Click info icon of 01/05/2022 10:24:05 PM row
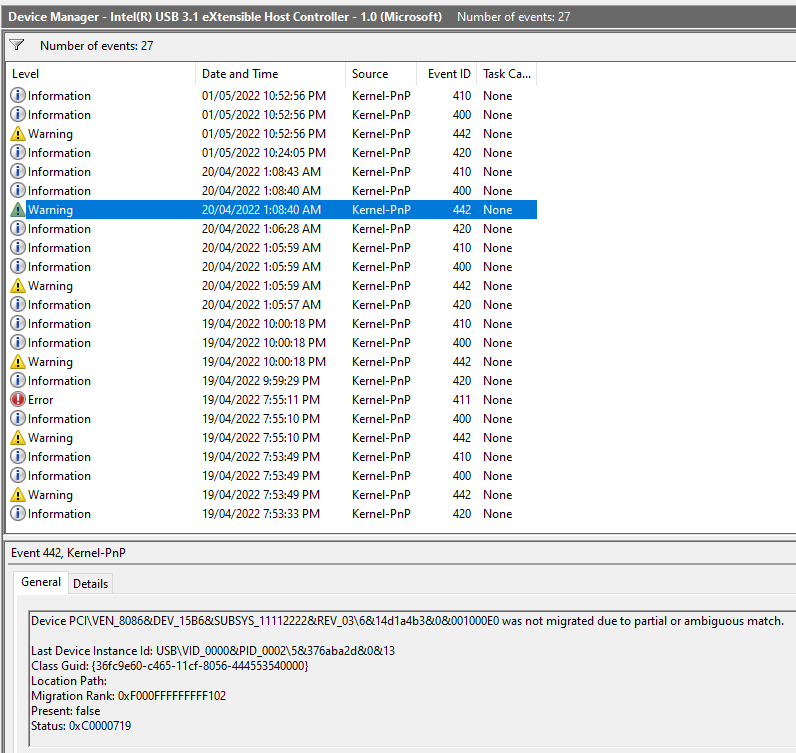The height and width of the screenshot is (753, 796). (18, 152)
